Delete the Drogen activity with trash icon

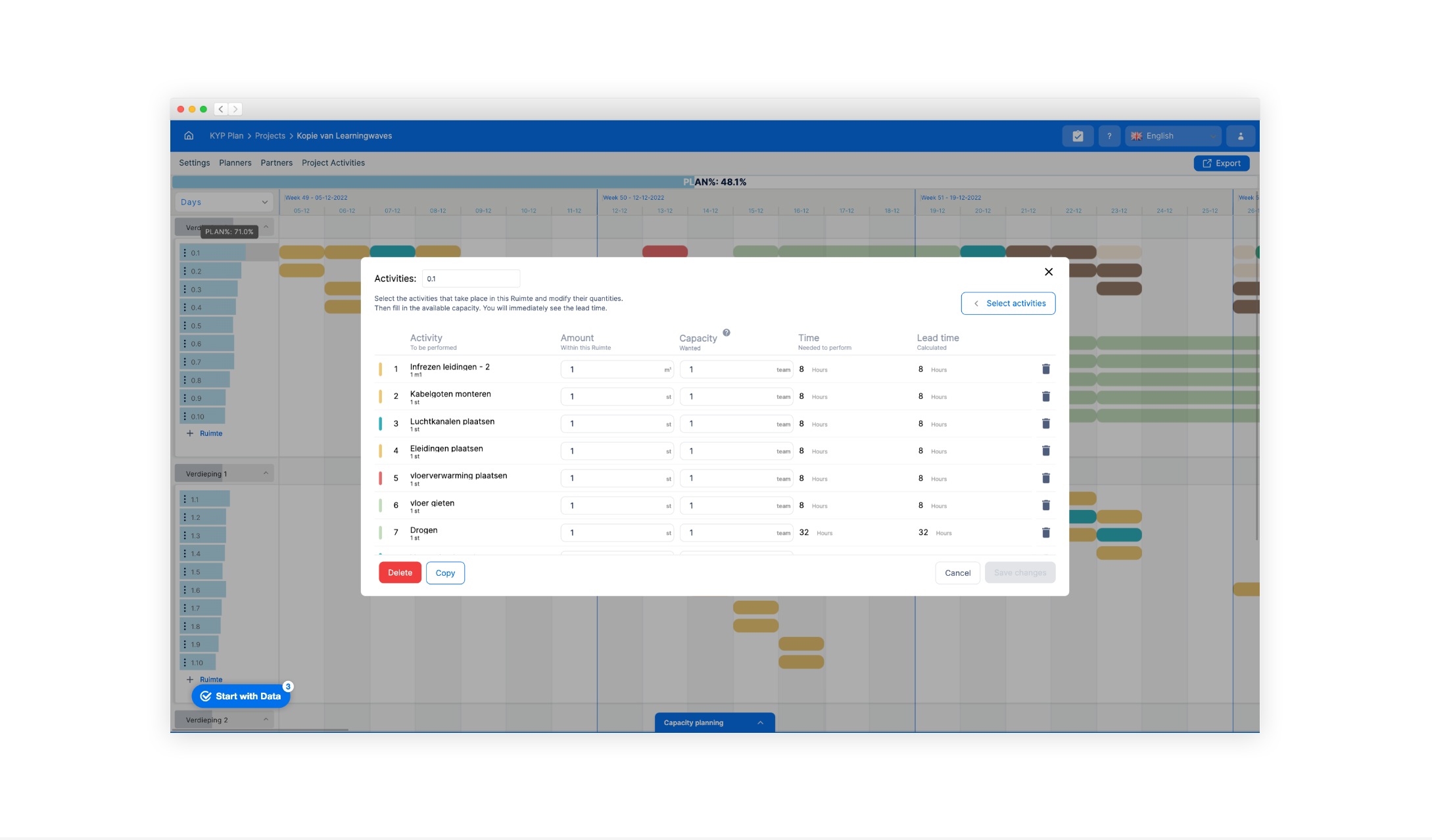1045,532
